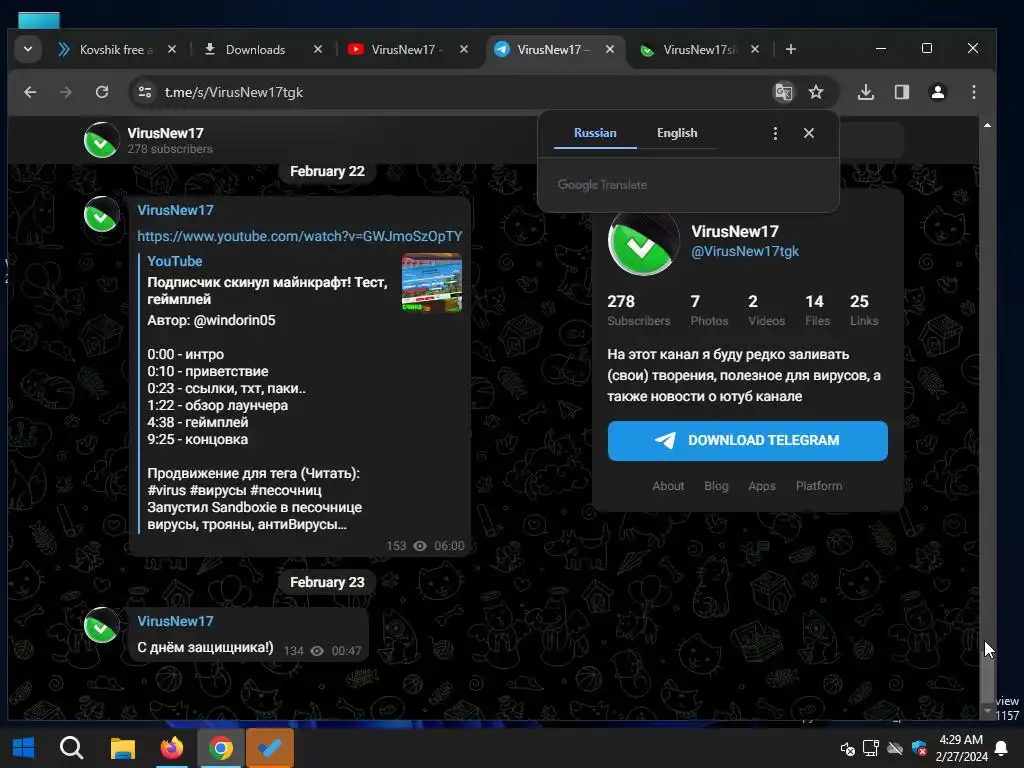Open the Blog footer link

pos(716,486)
